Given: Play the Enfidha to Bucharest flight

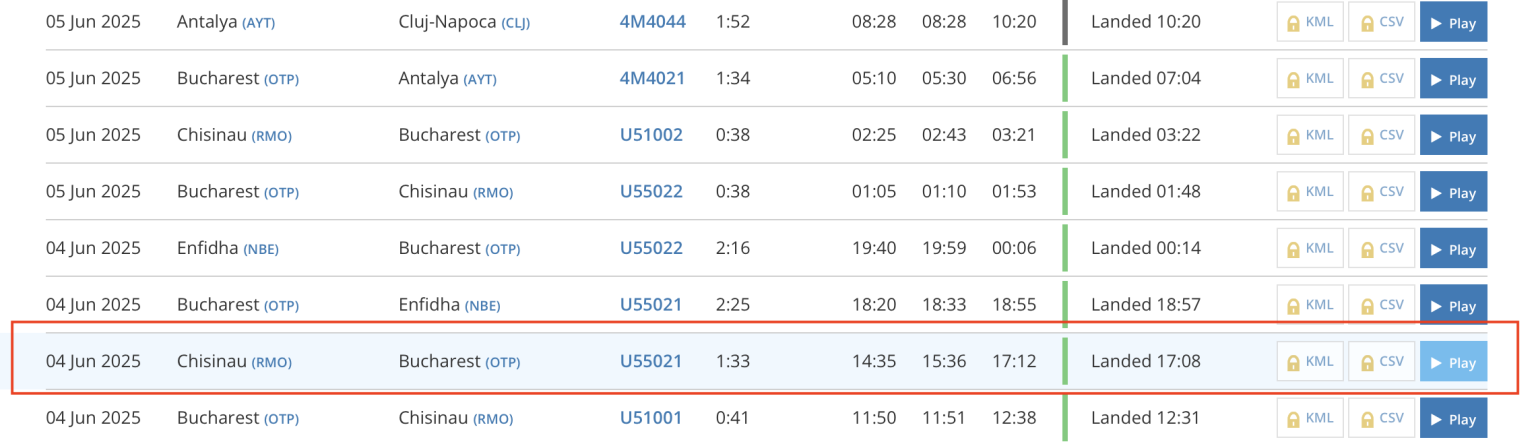Looking at the screenshot, I should (1453, 249).
